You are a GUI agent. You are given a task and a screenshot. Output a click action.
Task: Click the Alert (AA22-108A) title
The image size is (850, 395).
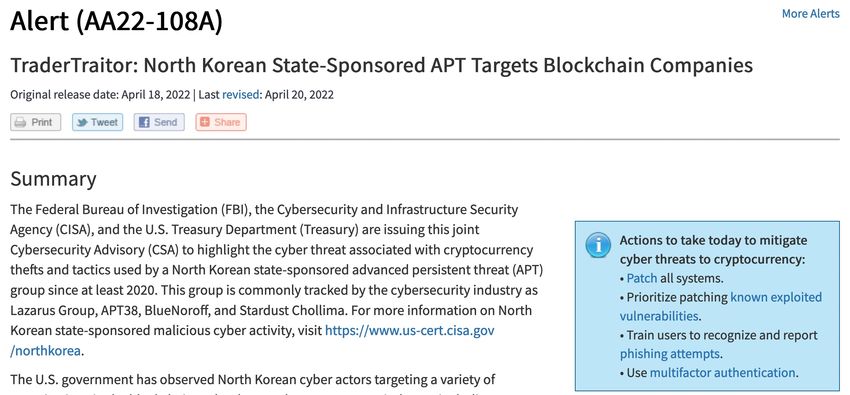coord(116,22)
